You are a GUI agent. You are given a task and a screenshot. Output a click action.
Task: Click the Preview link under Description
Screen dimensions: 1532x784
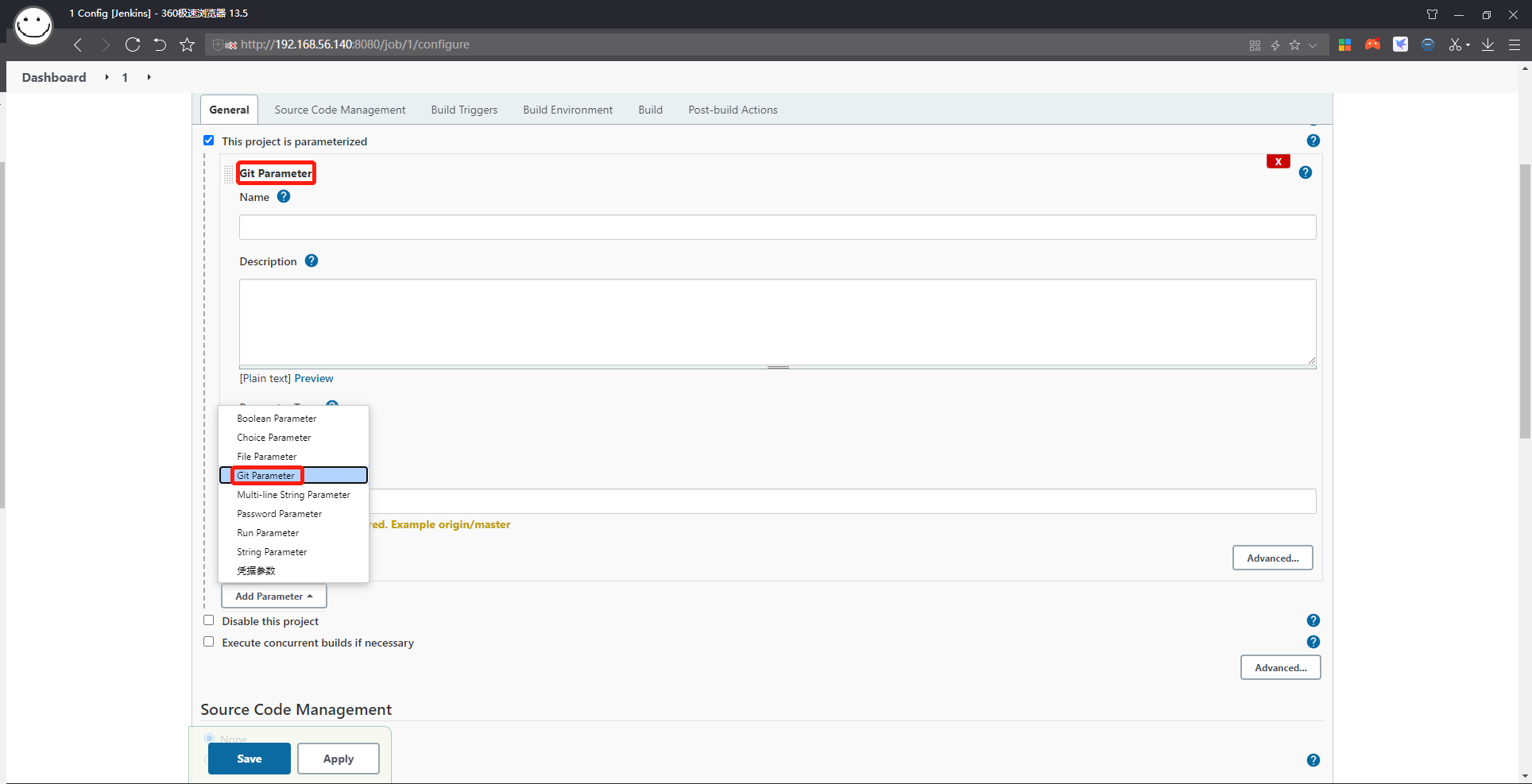coord(314,378)
